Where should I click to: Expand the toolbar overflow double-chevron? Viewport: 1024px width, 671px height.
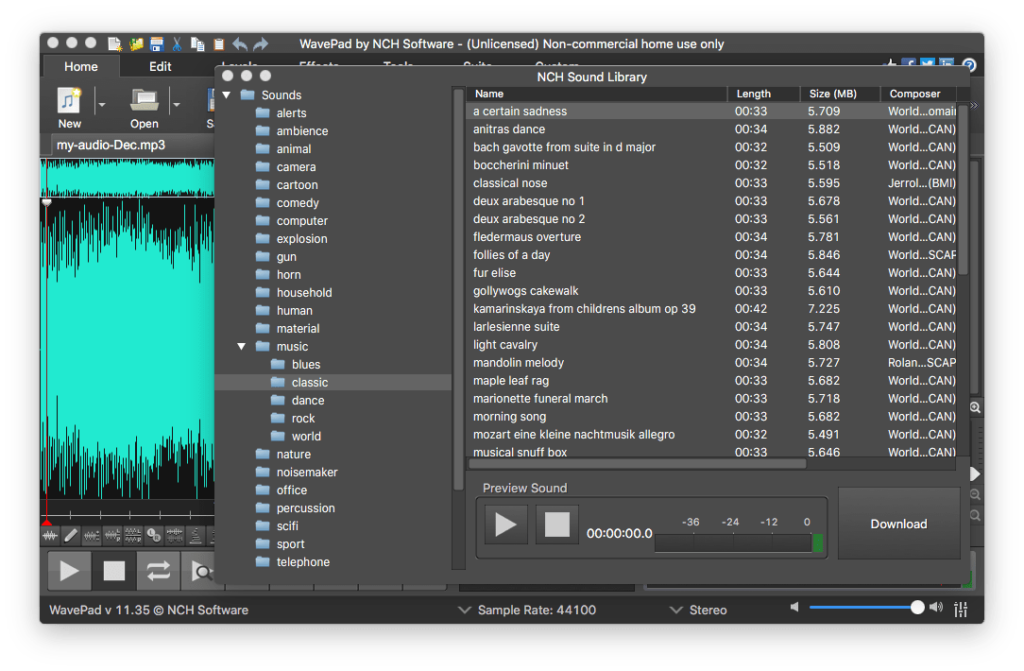pyautogui.click(x=974, y=105)
